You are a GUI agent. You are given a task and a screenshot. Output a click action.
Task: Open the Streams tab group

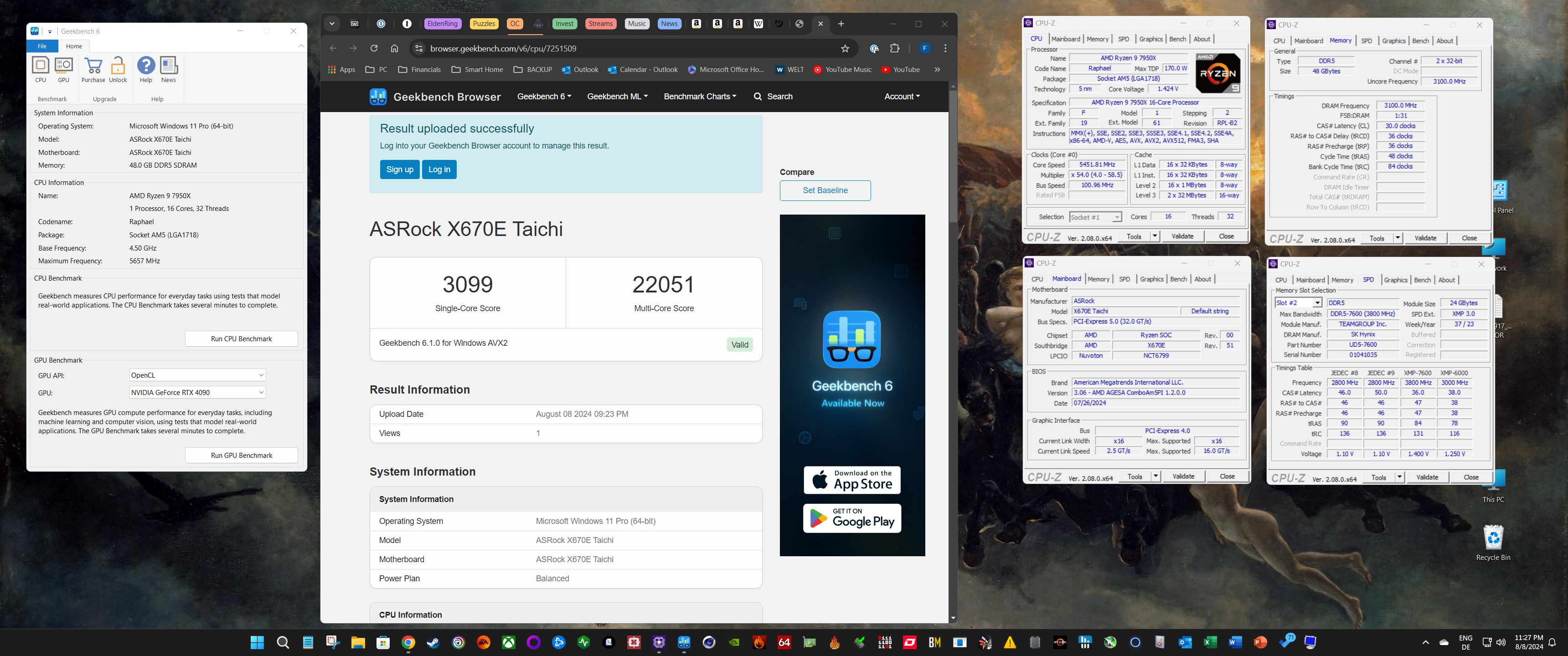tap(600, 24)
